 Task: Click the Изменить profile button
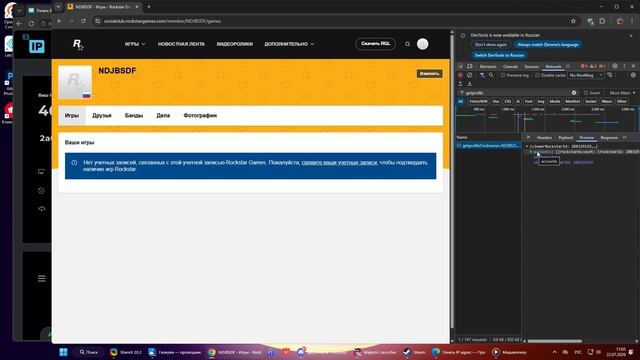(429, 73)
